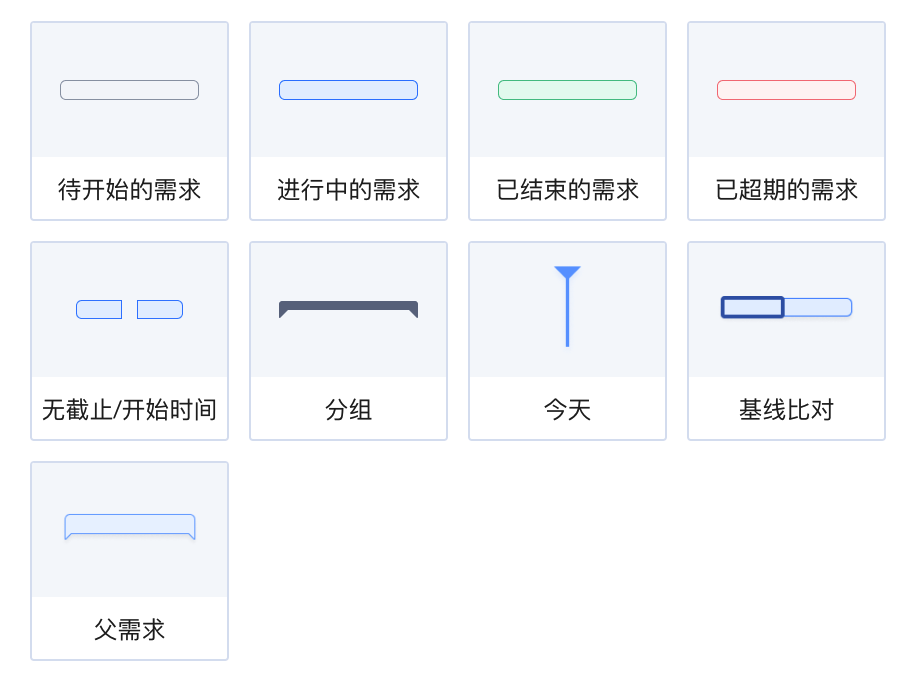The width and height of the screenshot is (916, 678).
Task: Click the right bar with no deadline
Action: [160, 309]
